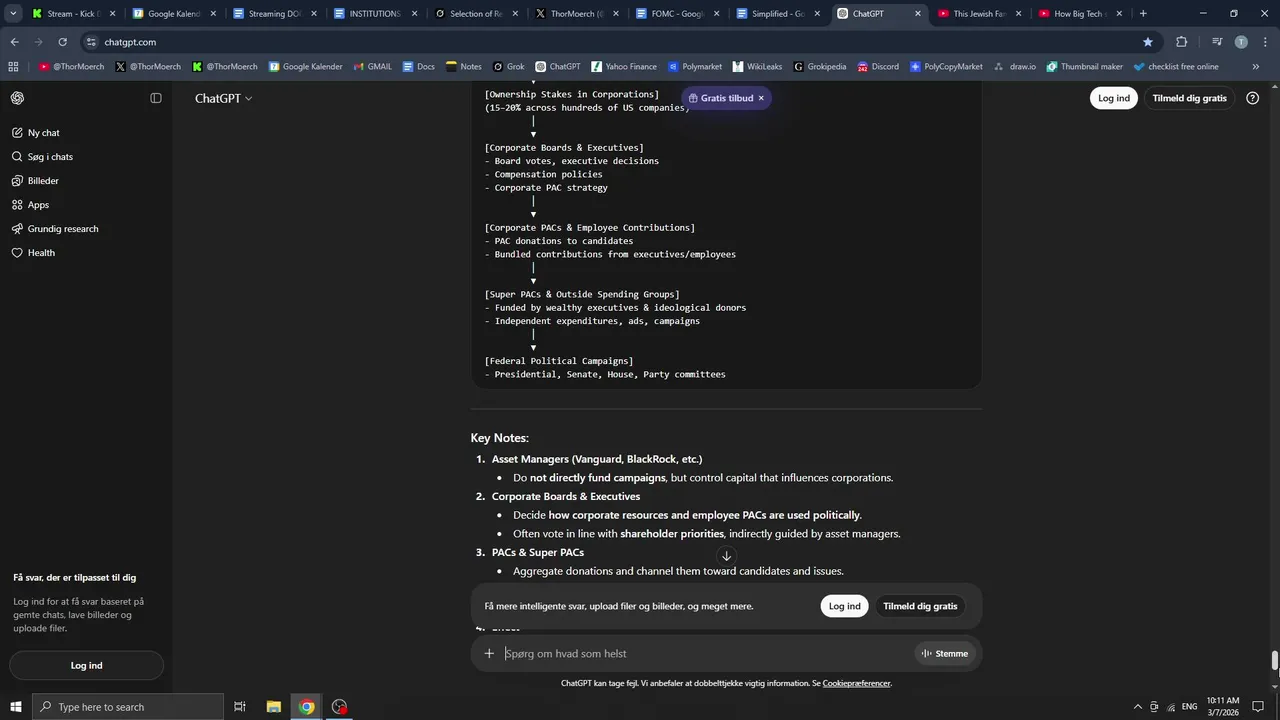Switch to How Big Tech tab
Image resolution: width=1280 pixels, height=720 pixels.
1081,14
